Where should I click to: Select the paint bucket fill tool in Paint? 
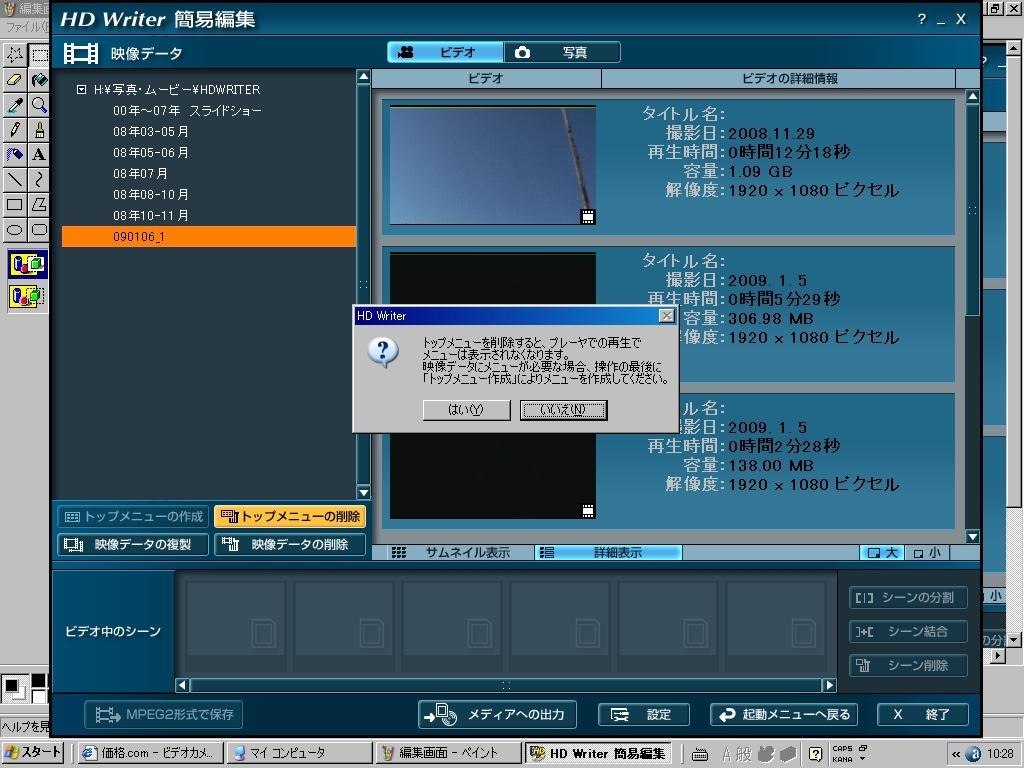39,80
